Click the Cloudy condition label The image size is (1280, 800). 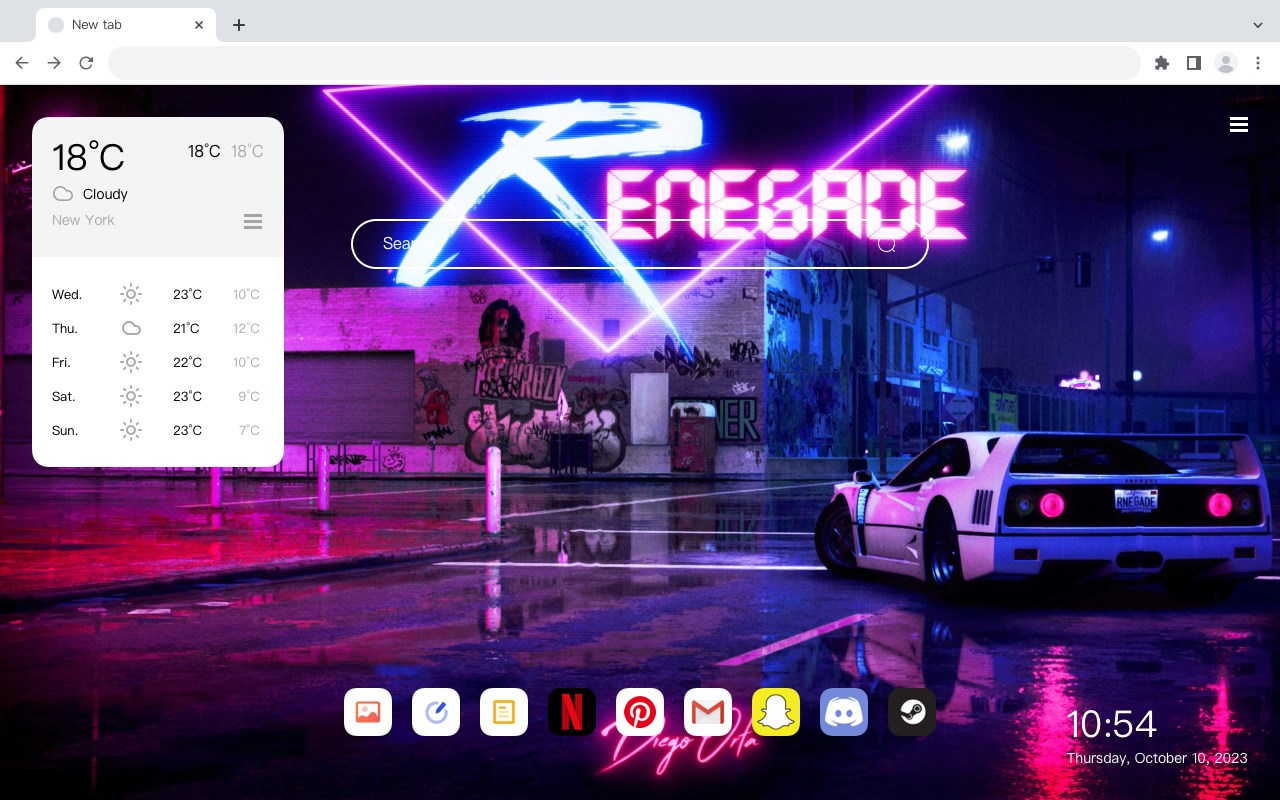coord(105,194)
